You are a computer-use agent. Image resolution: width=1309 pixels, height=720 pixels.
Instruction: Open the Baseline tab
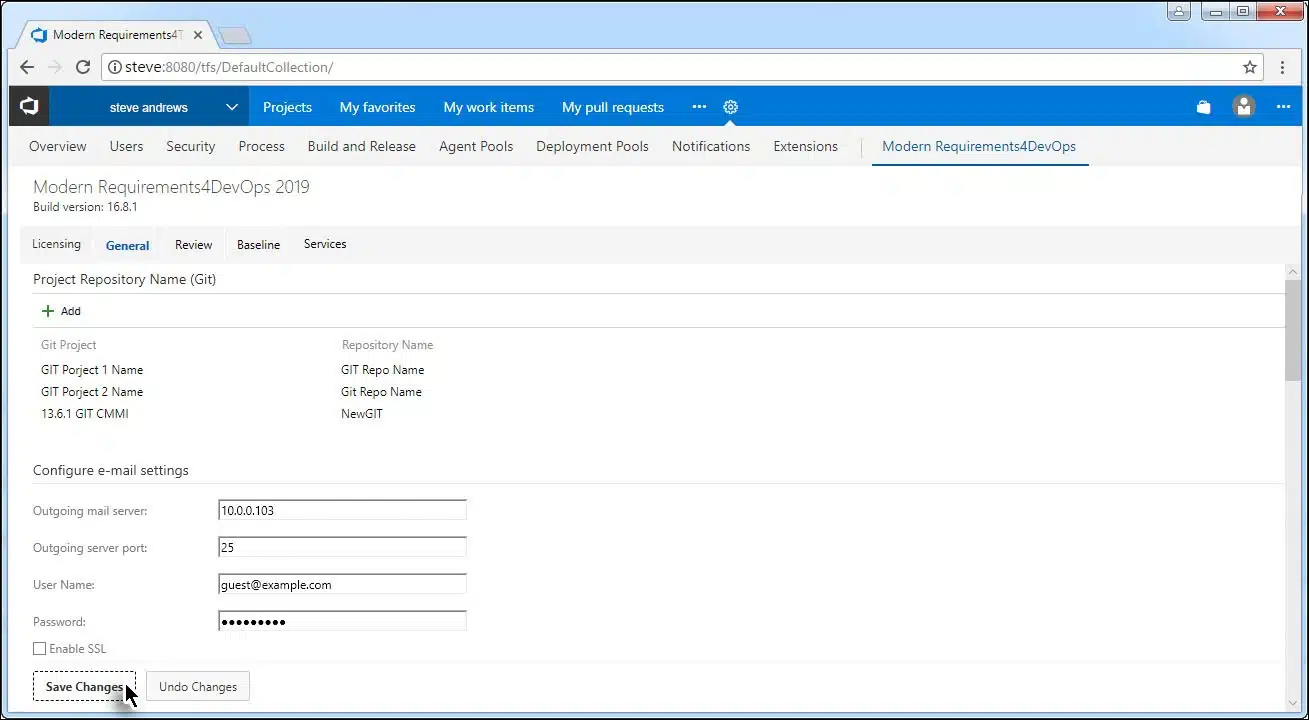258,245
